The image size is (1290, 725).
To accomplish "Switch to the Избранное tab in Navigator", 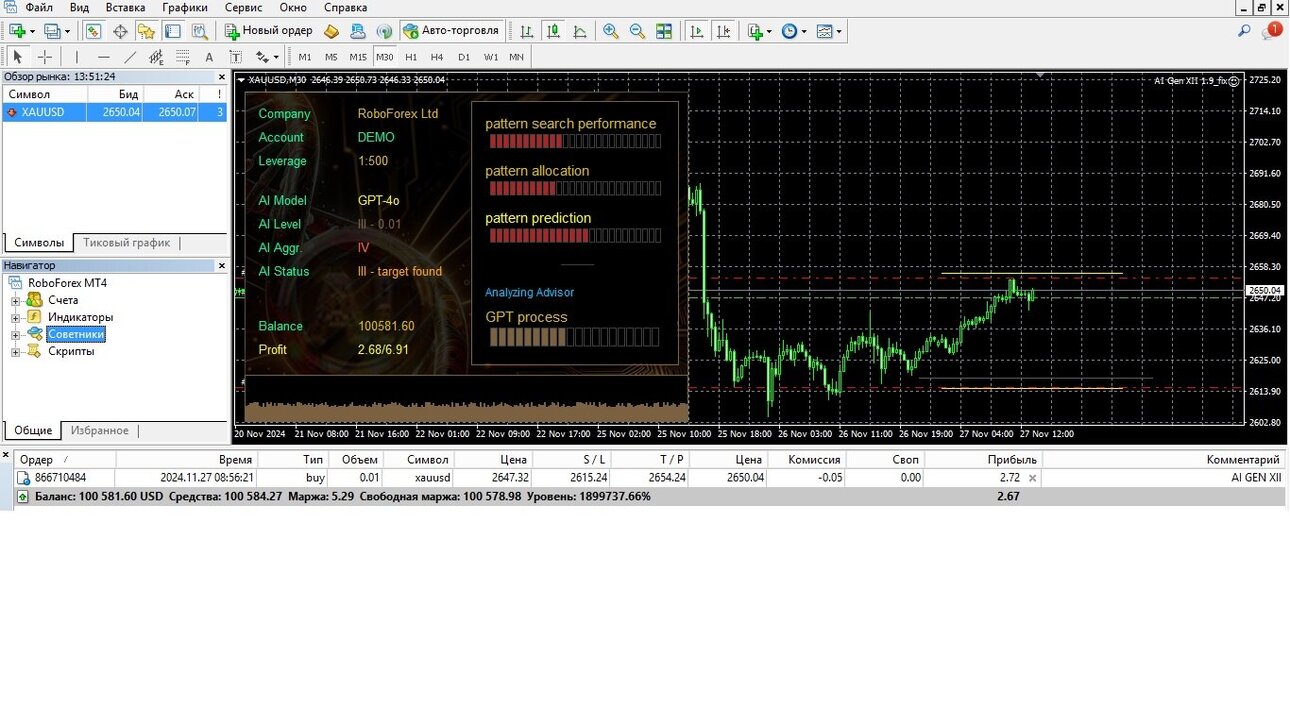I will click(x=98, y=431).
